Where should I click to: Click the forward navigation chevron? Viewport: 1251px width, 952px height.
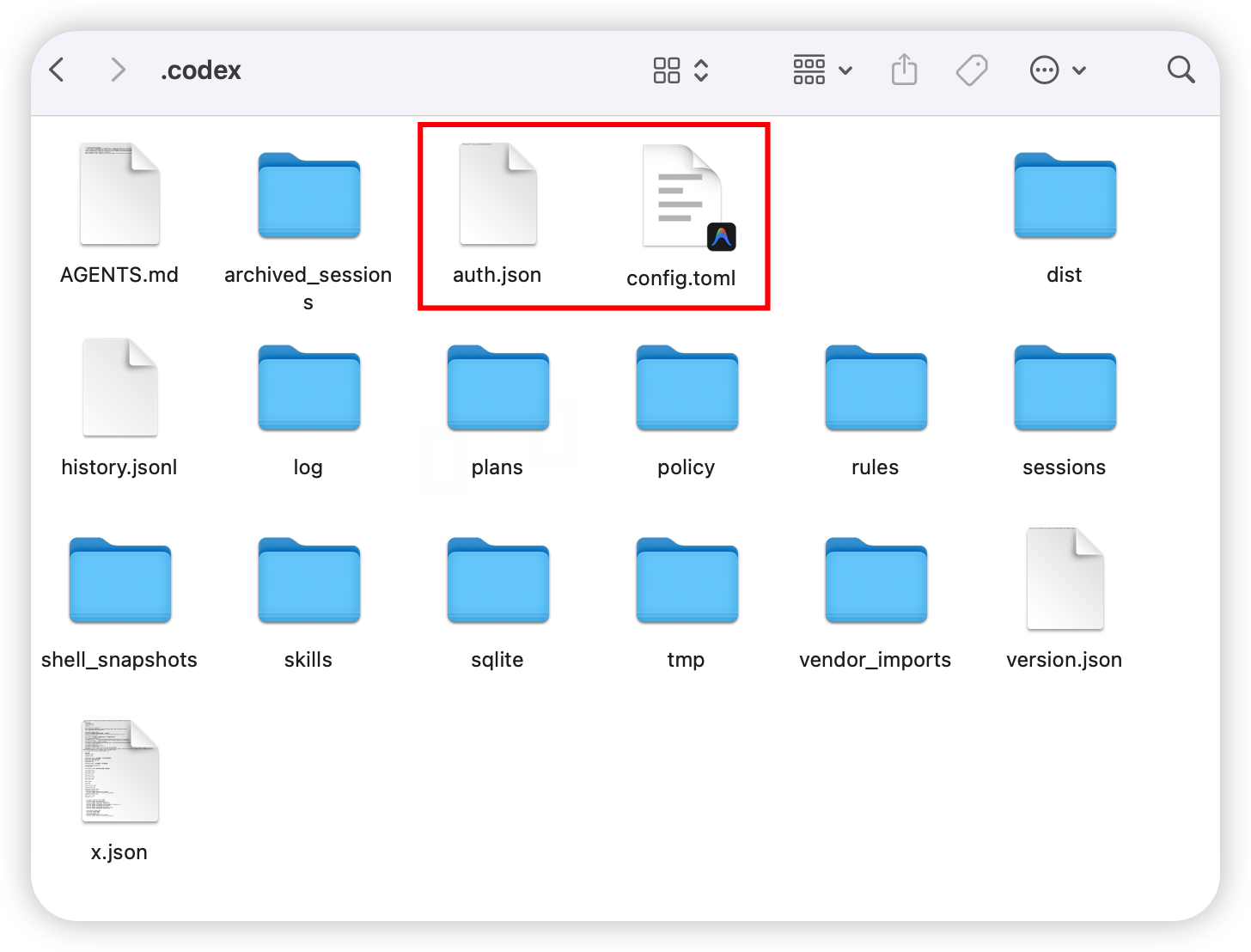(x=118, y=70)
